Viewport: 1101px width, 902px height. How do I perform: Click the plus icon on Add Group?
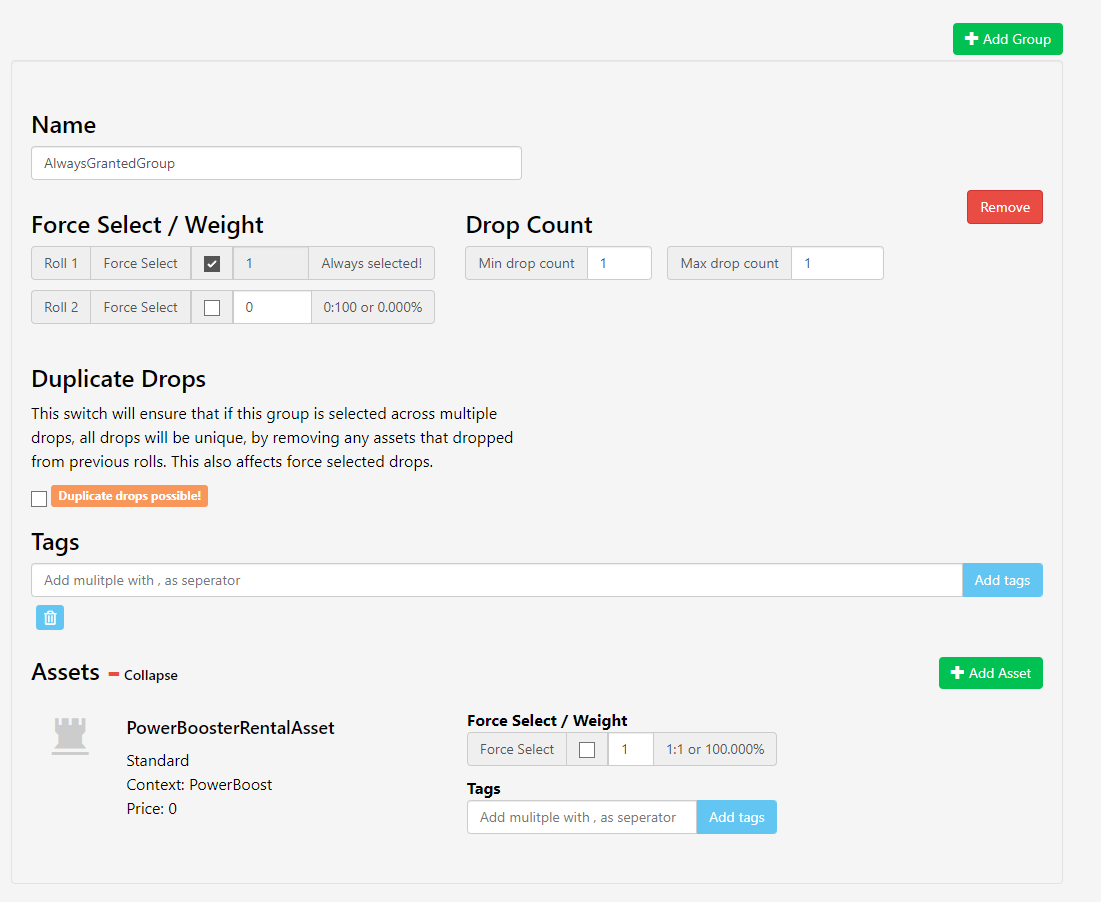pos(971,39)
